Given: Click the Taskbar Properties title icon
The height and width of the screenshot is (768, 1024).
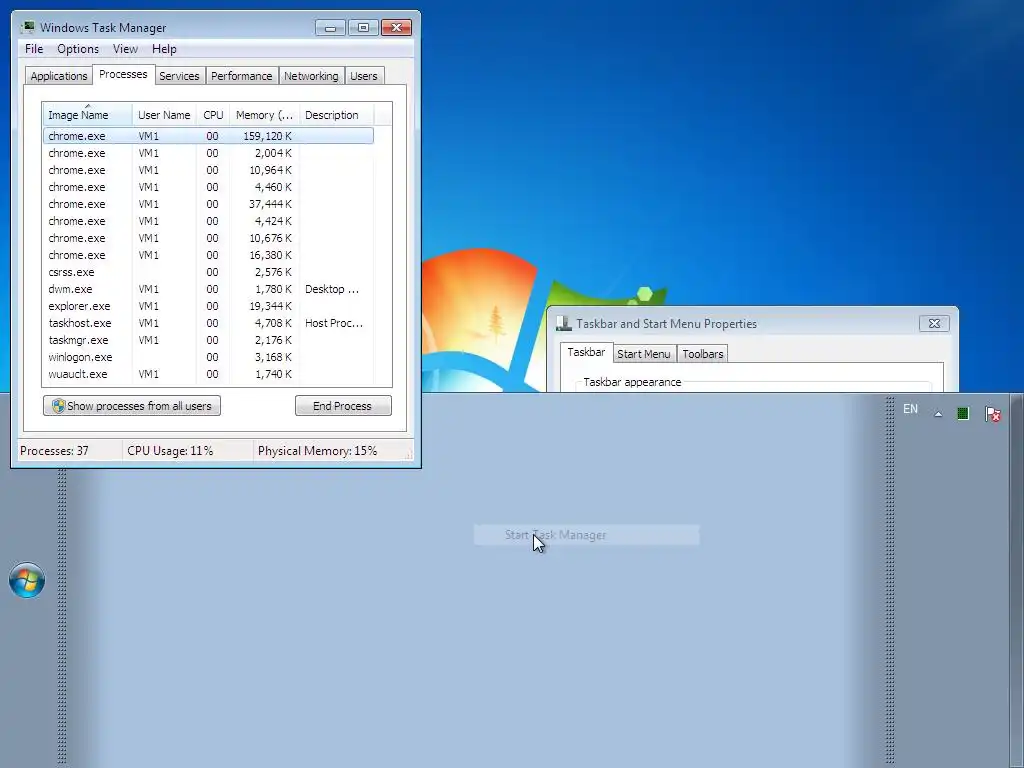Looking at the screenshot, I should 564,323.
